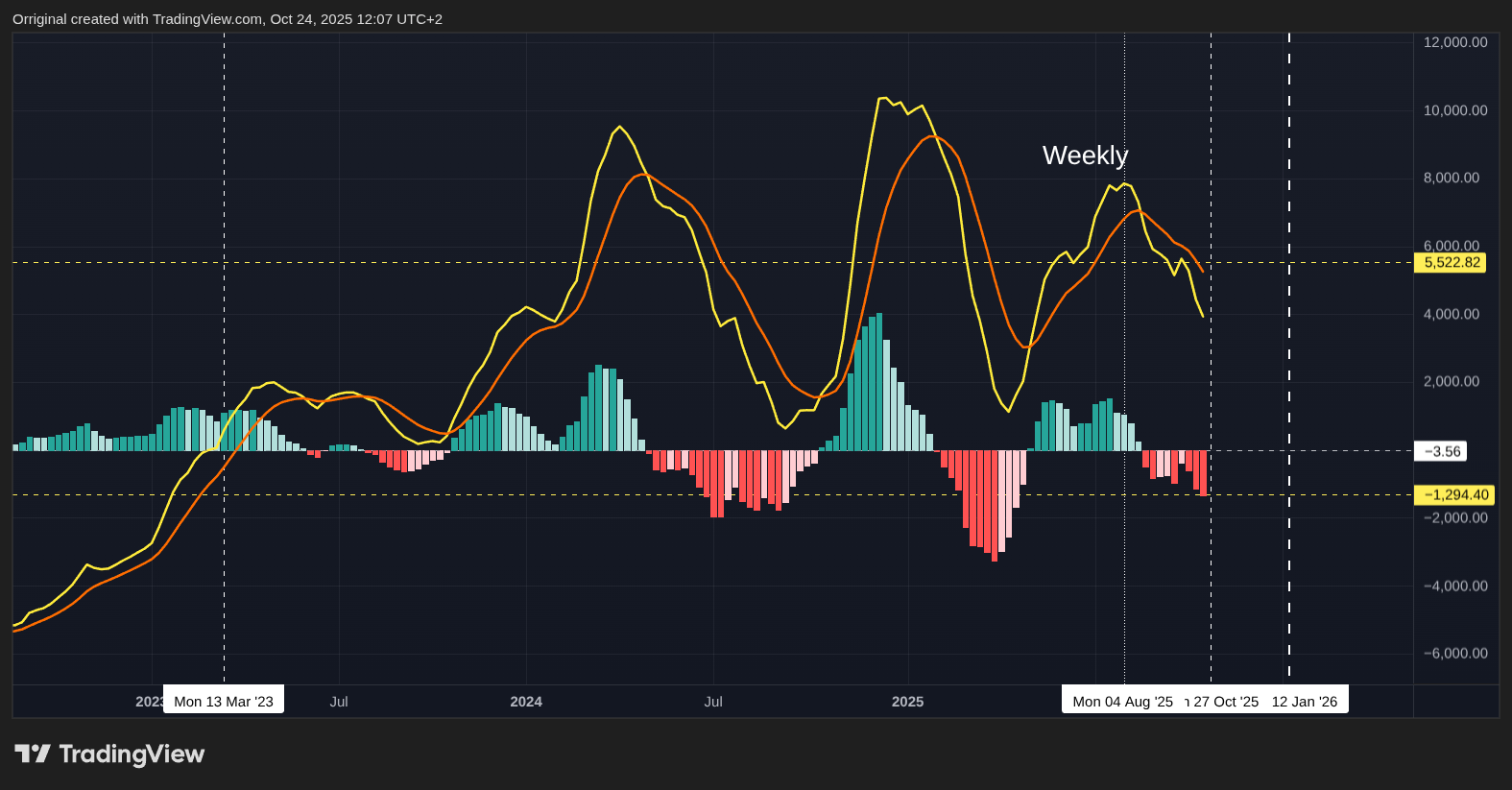Screen dimensions: 1512x790
Task: Click the Mon 04 Aug '25 date label
Action: pyautogui.click(x=1123, y=702)
